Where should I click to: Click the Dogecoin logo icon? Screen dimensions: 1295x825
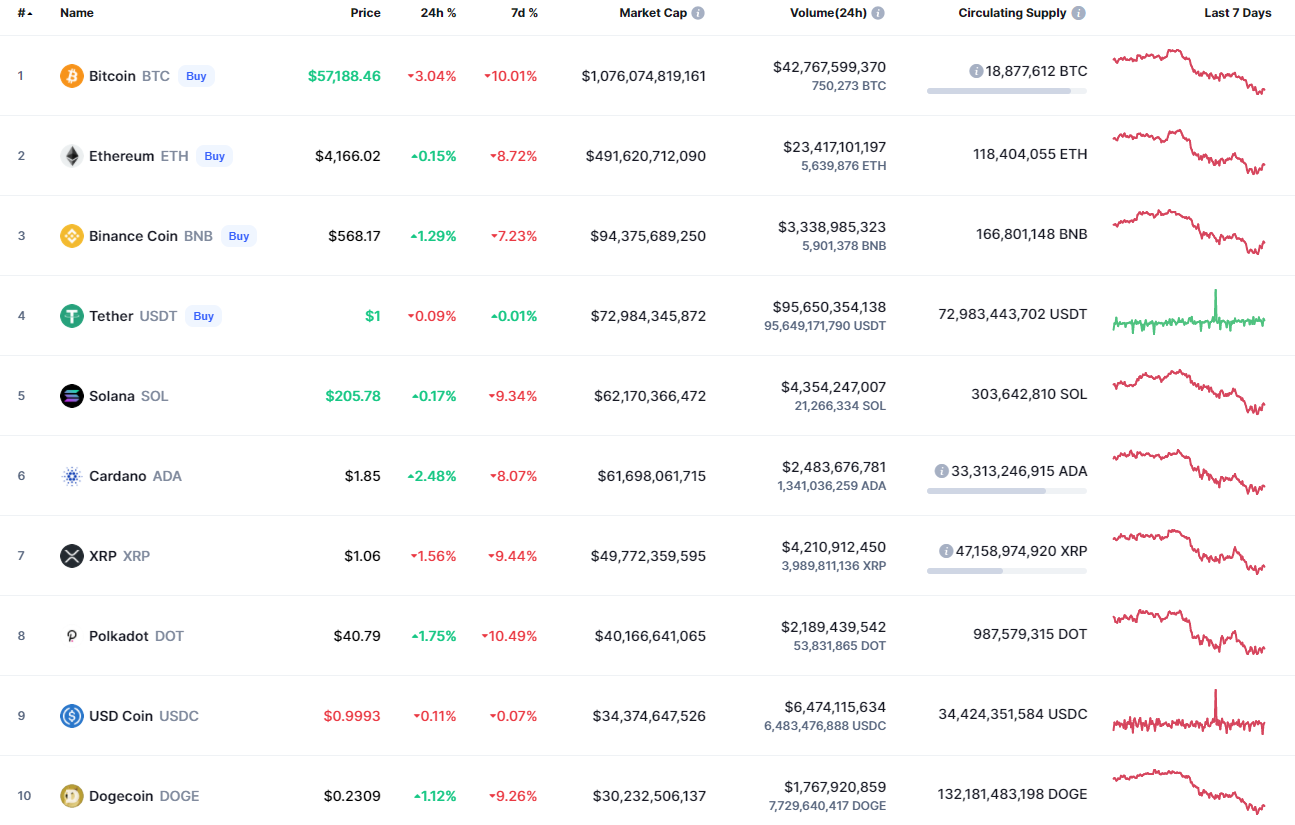[72, 796]
